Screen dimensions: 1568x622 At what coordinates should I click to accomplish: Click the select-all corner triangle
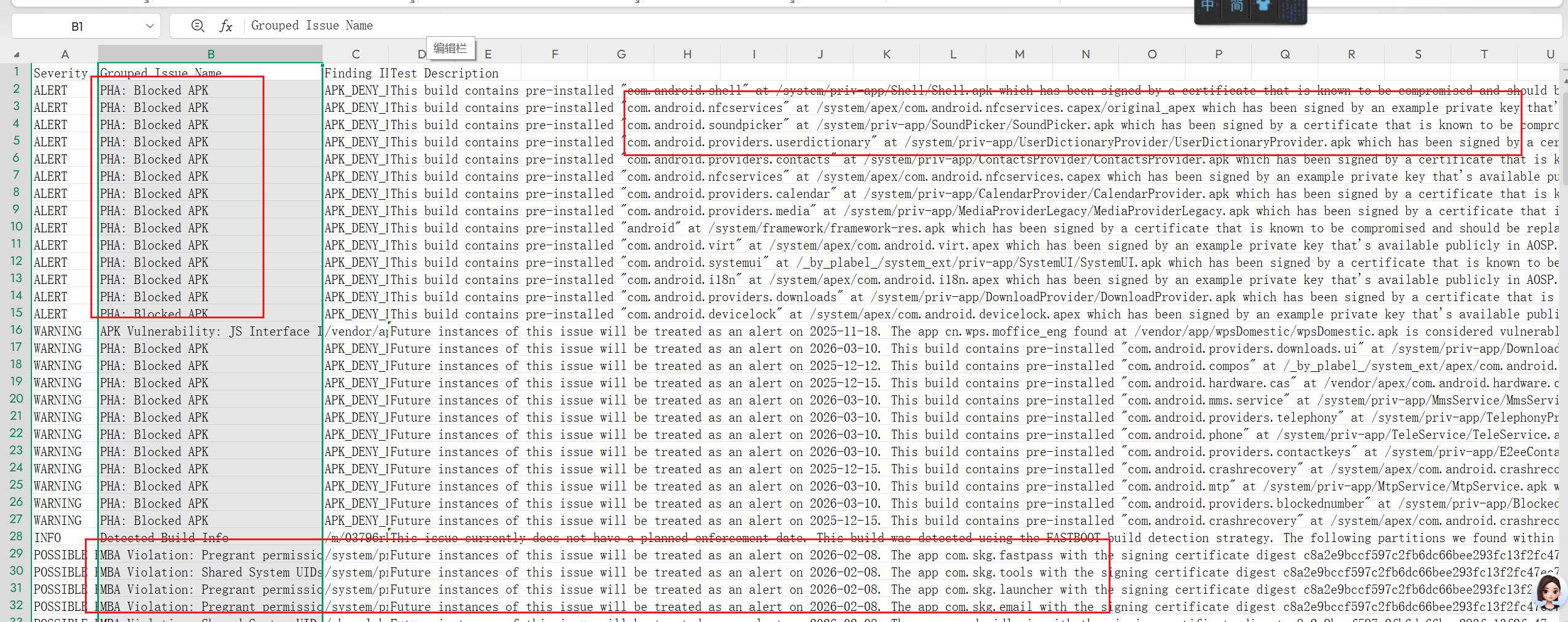click(x=17, y=54)
